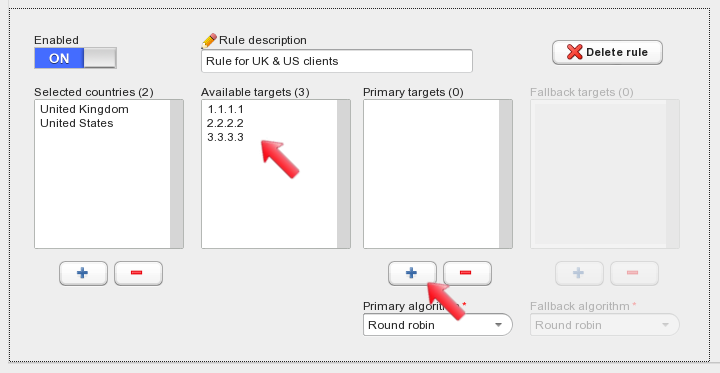Click into the Rule description text field
The width and height of the screenshot is (720, 373).
[337, 61]
